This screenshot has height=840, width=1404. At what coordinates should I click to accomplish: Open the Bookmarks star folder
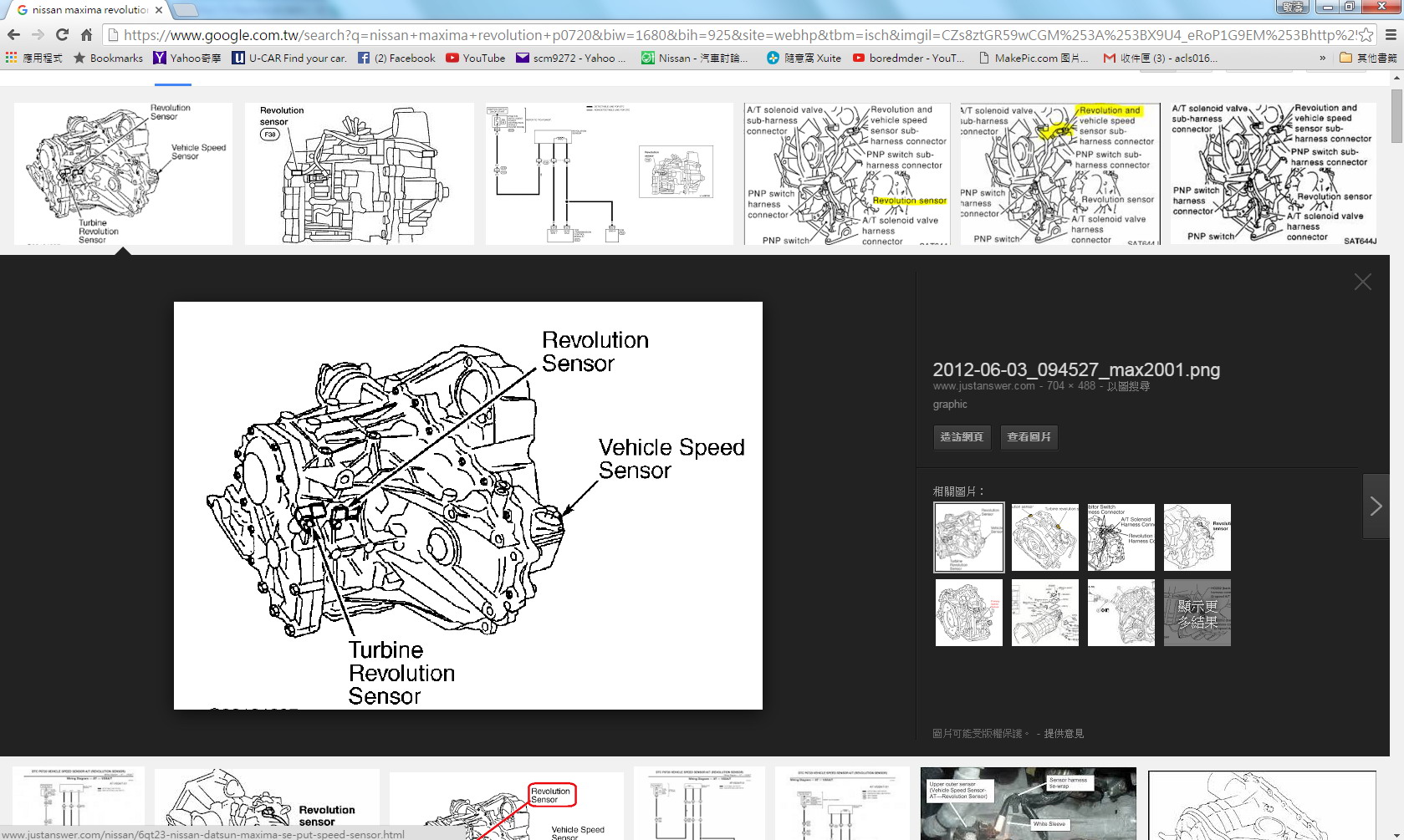pos(109,58)
